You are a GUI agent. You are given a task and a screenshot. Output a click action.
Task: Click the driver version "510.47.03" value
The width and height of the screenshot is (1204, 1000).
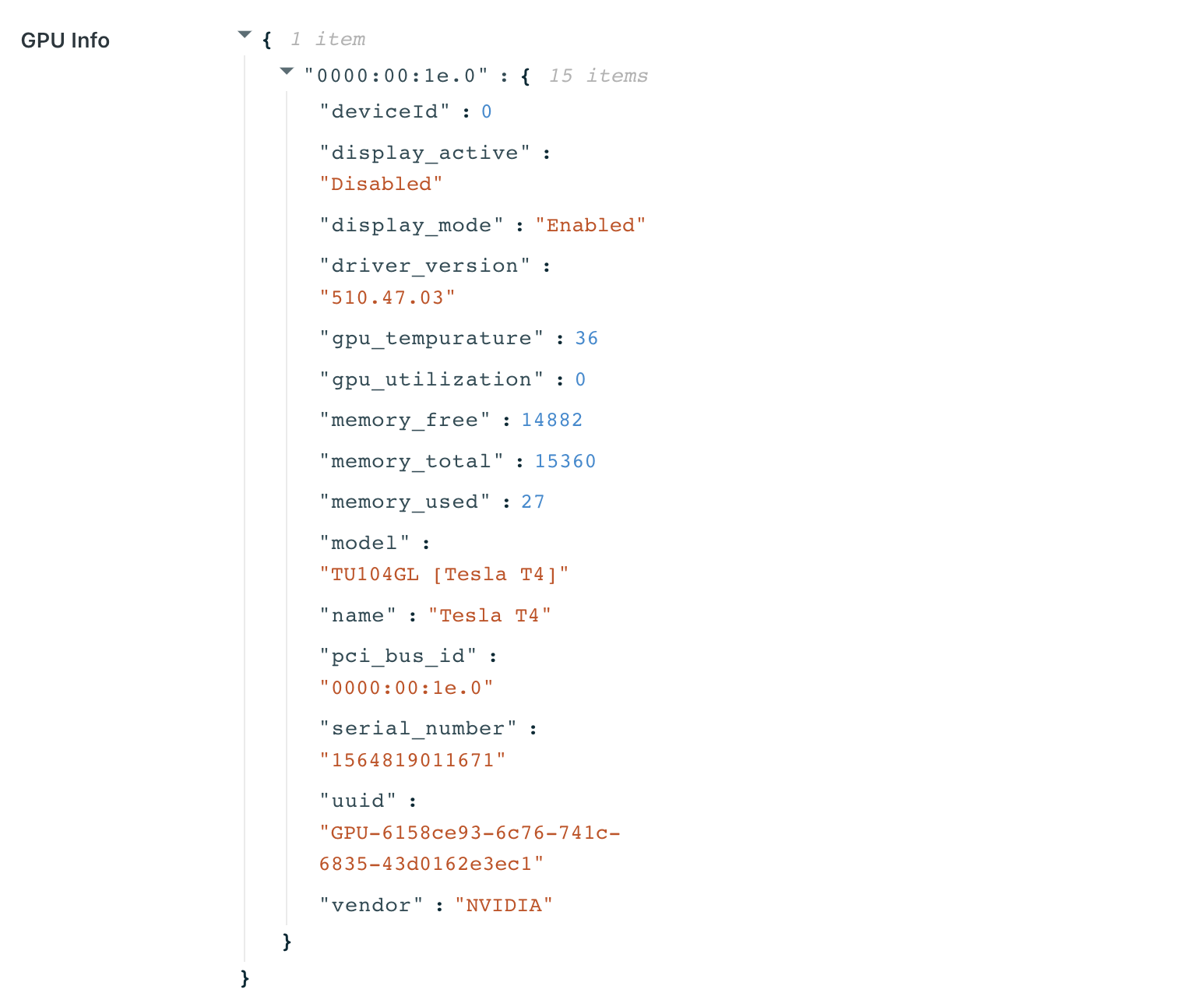(387, 298)
